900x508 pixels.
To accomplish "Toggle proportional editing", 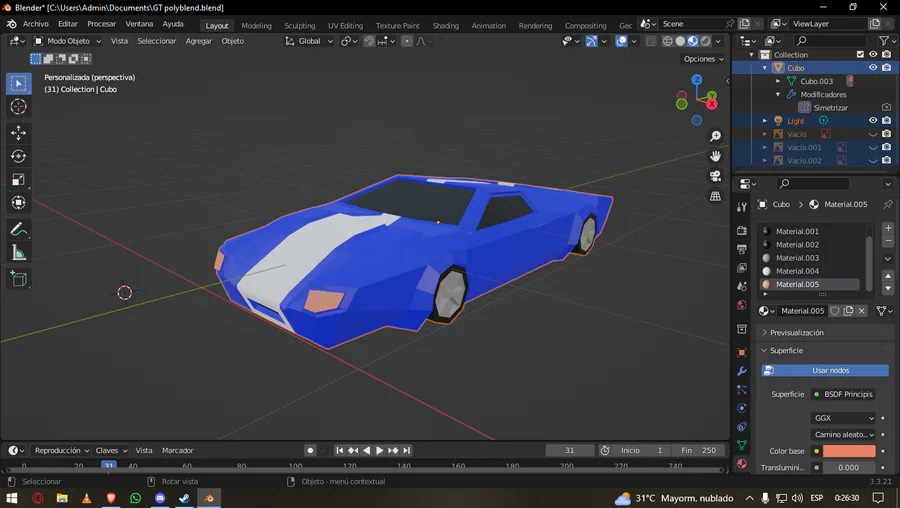I will 406,41.
